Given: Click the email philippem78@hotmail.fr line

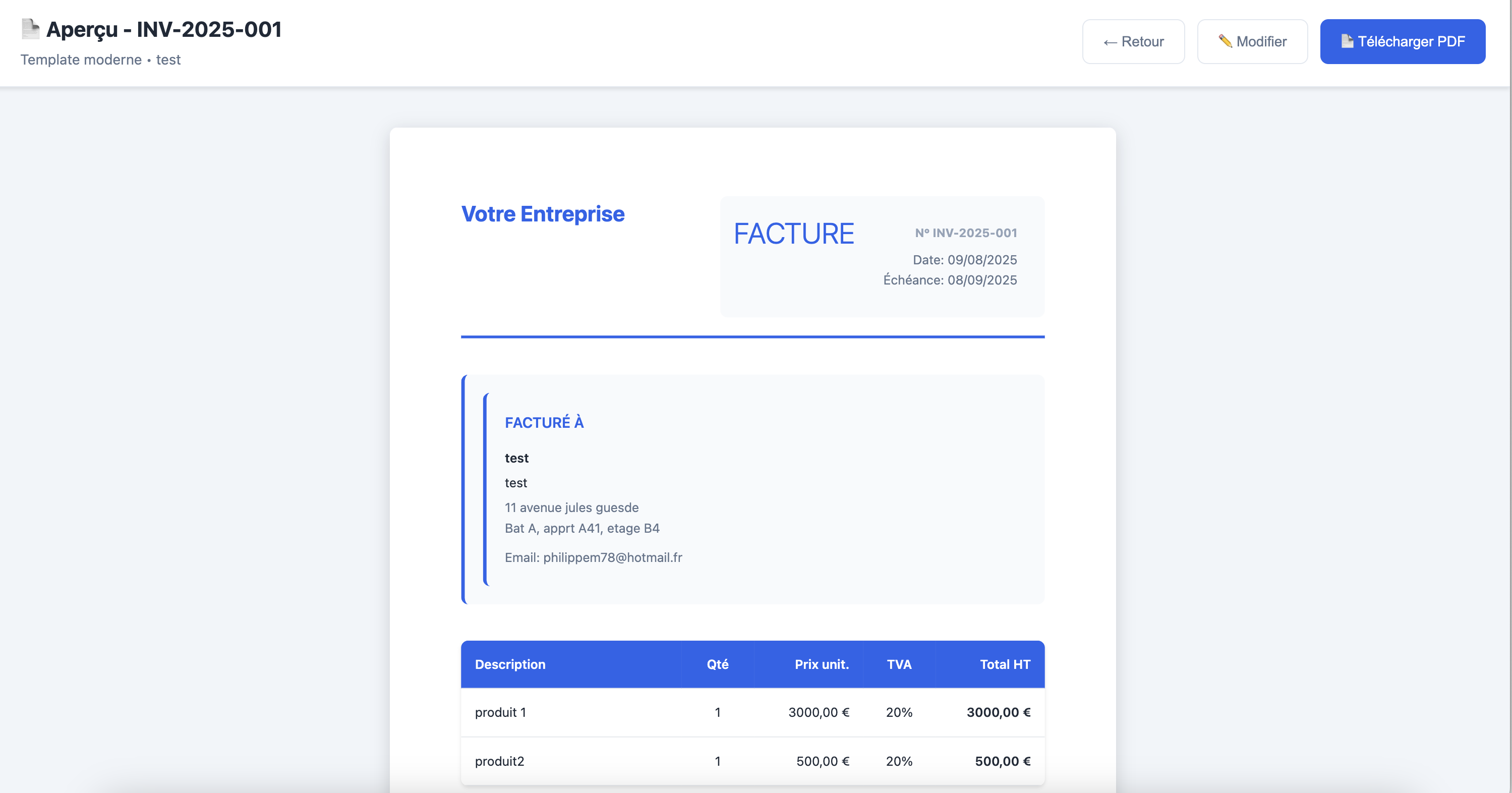Looking at the screenshot, I should pos(594,557).
